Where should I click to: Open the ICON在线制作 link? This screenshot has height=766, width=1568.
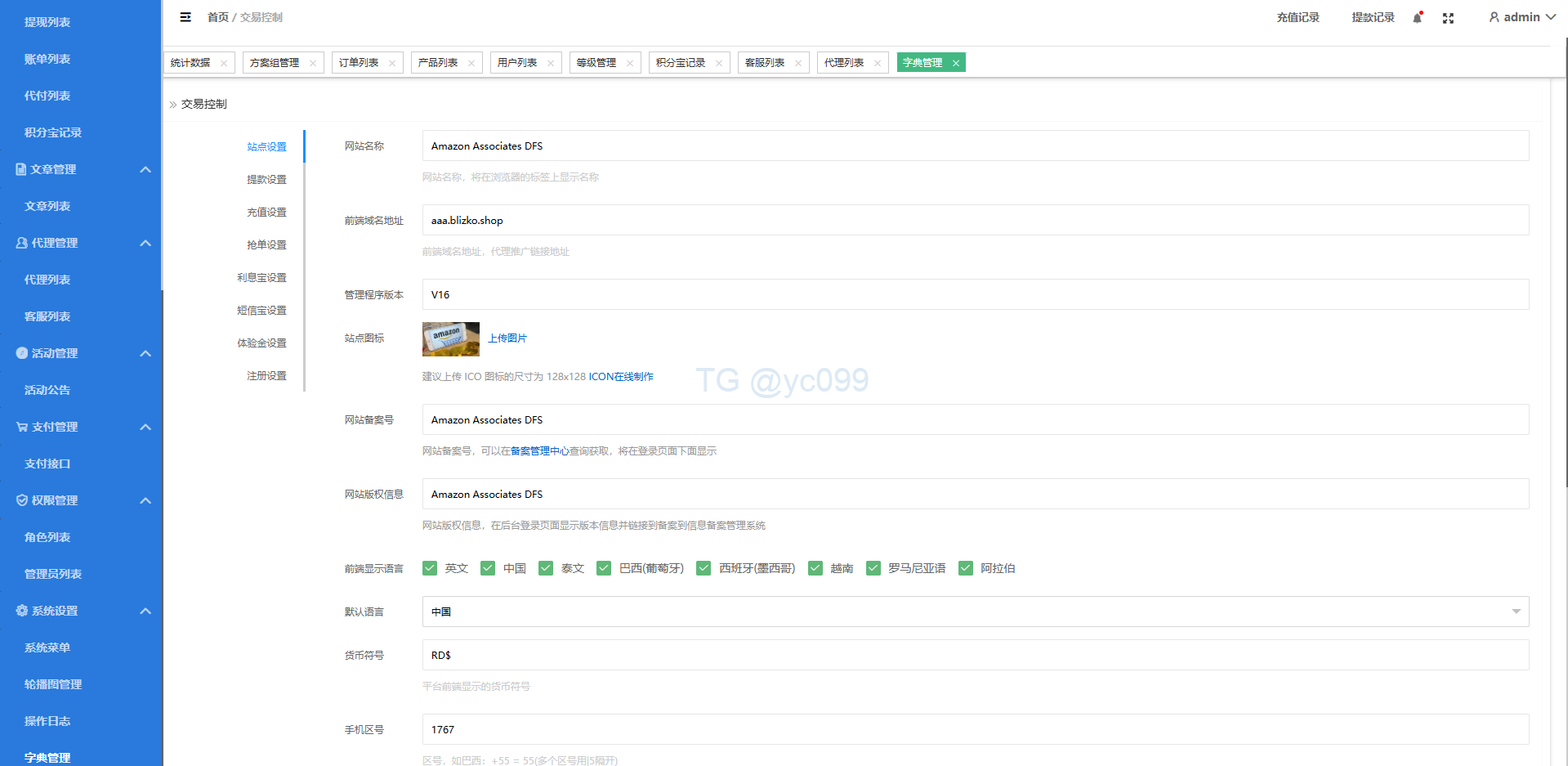pos(621,377)
